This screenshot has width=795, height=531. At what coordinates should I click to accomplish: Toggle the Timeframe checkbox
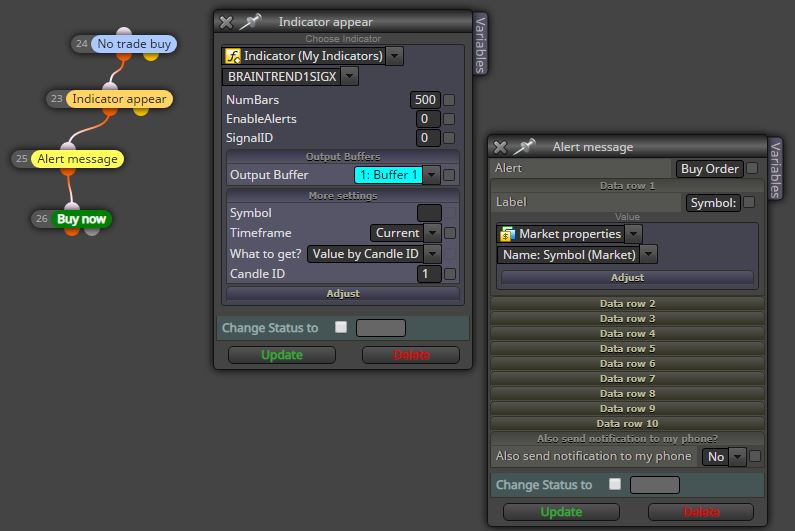[x=450, y=233]
